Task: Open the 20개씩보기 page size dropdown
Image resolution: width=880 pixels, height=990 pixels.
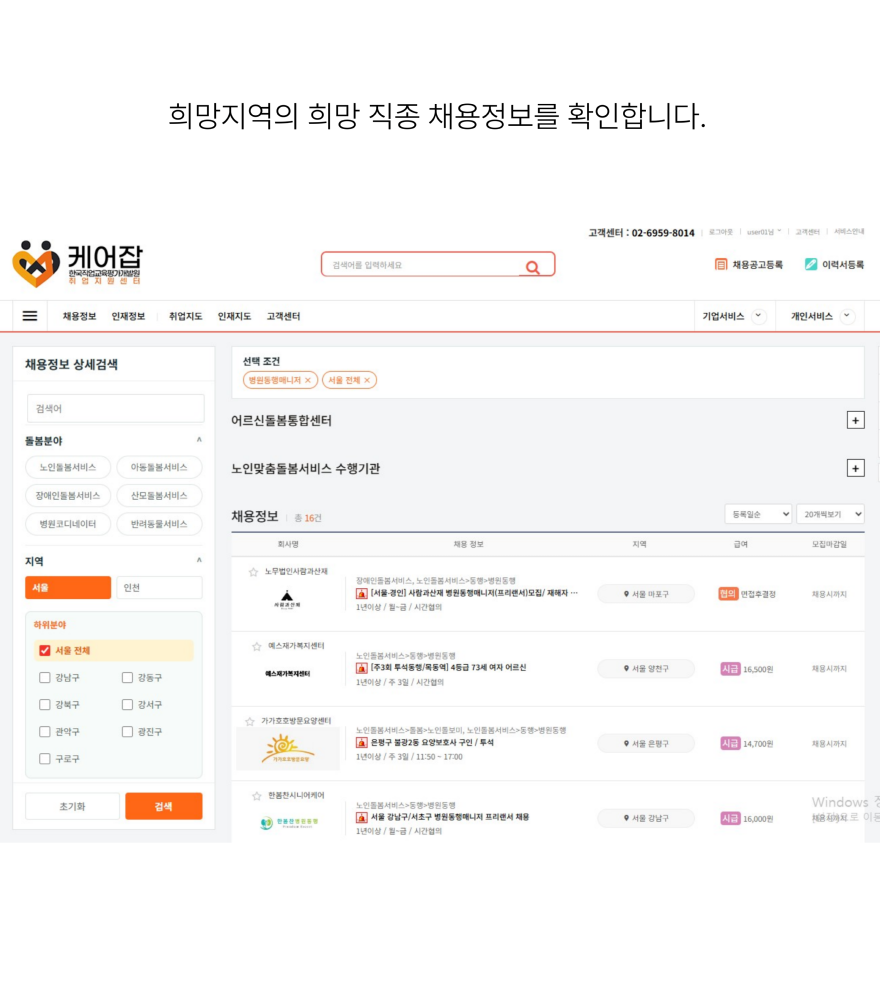Action: point(830,514)
